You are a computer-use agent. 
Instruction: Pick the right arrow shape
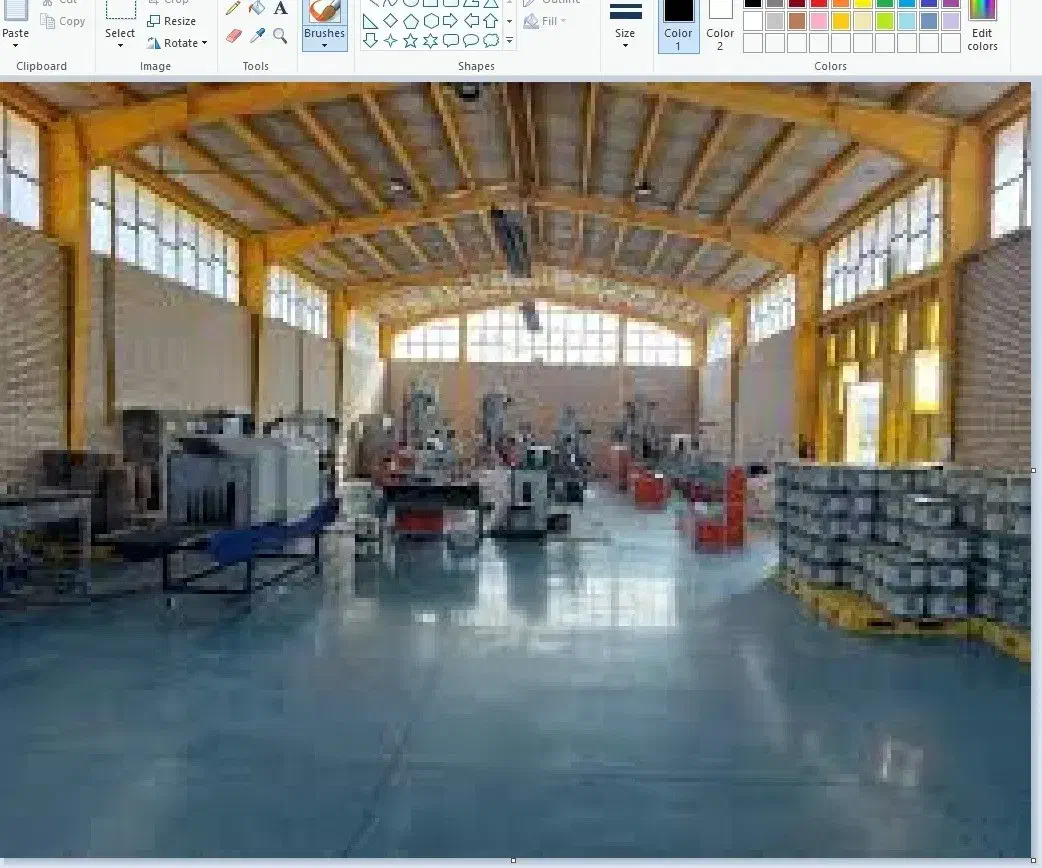point(450,21)
